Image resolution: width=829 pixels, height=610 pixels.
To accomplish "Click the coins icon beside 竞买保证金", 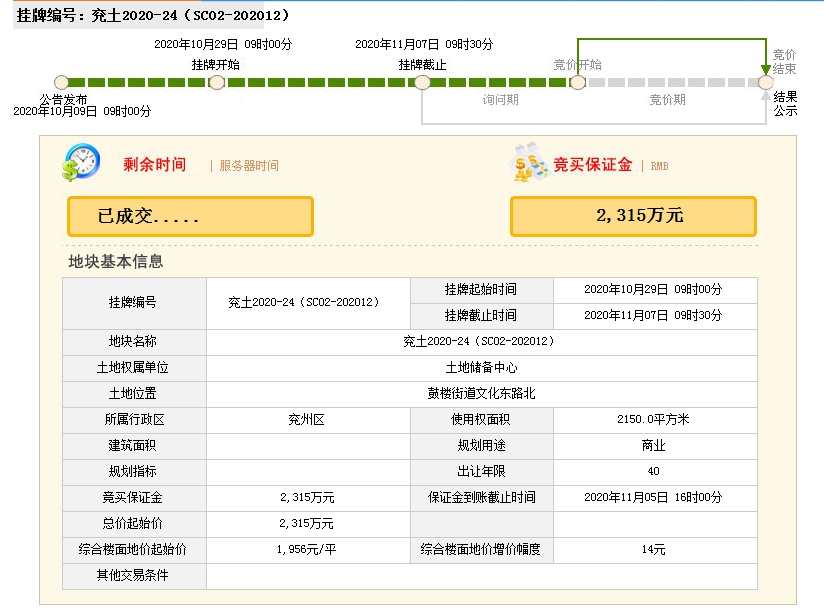I will [x=528, y=163].
